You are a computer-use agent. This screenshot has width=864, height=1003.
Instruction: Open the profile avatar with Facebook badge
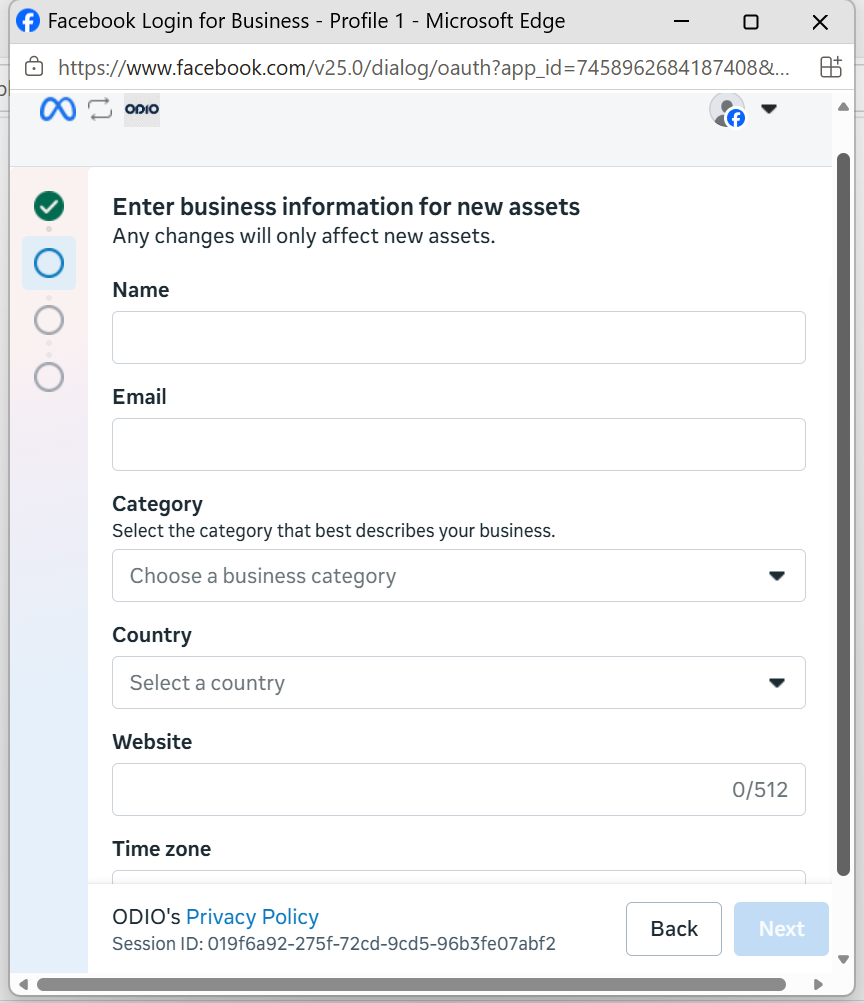(728, 110)
